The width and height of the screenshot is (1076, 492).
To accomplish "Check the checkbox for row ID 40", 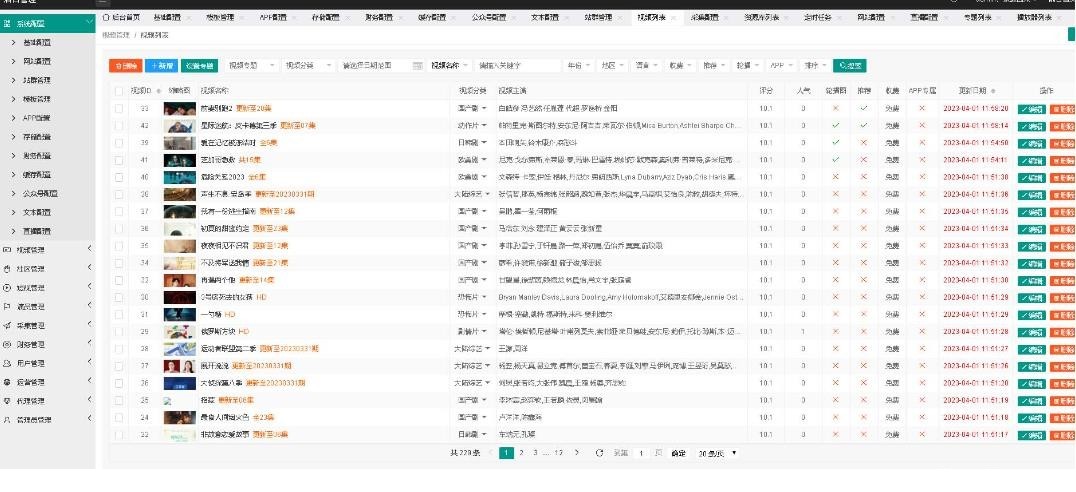I will click(119, 177).
